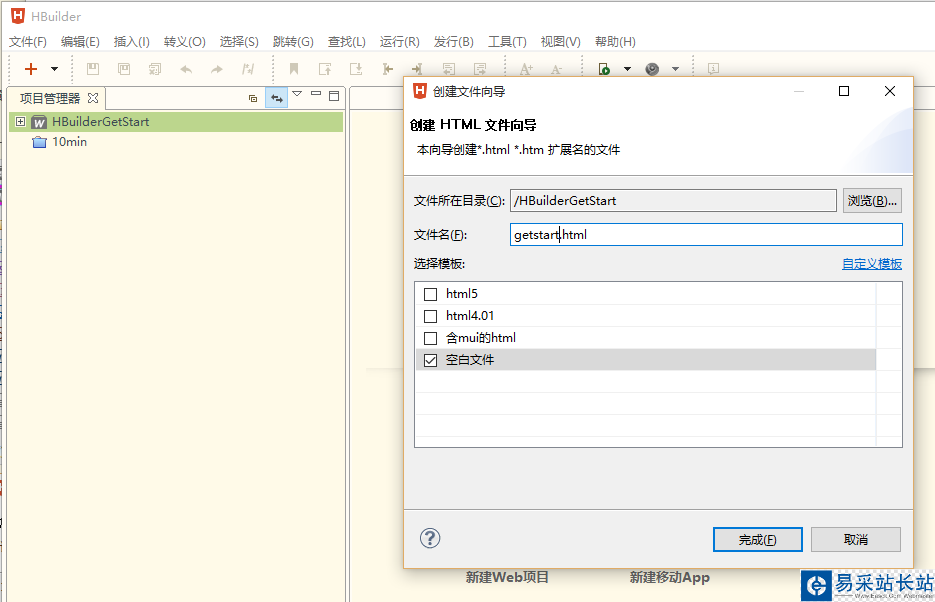Select the HBuilderGetStart project
Viewport: 935px width, 602px height.
100,122
